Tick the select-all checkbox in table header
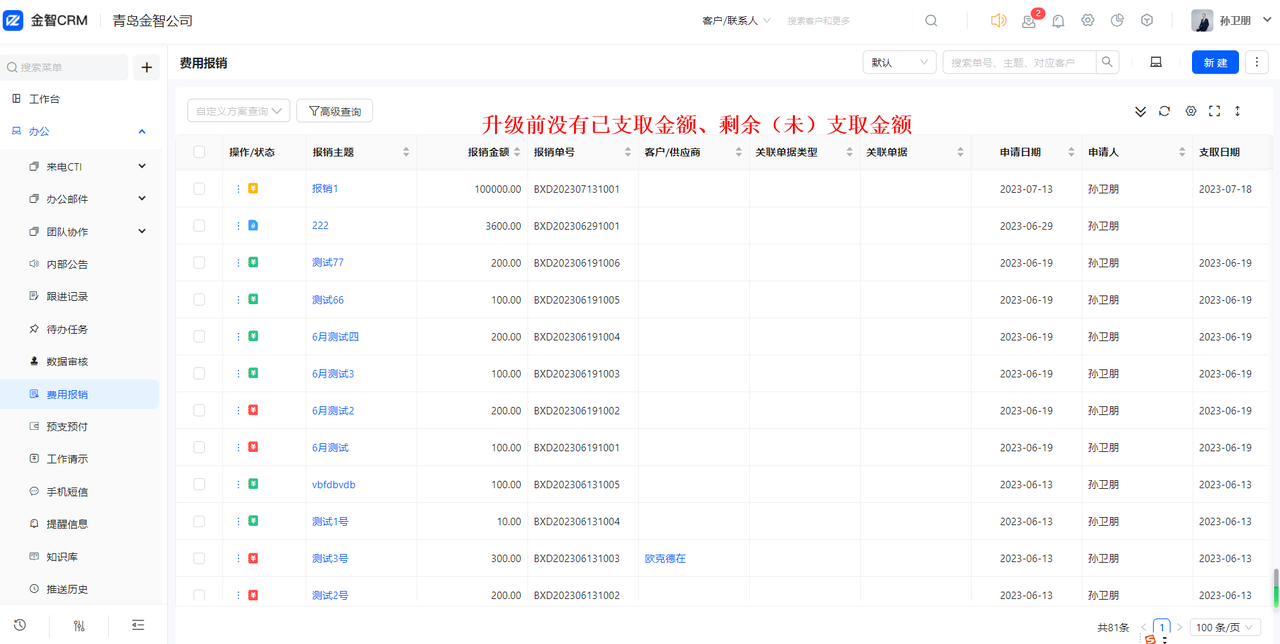The width and height of the screenshot is (1280, 644). coord(199,152)
